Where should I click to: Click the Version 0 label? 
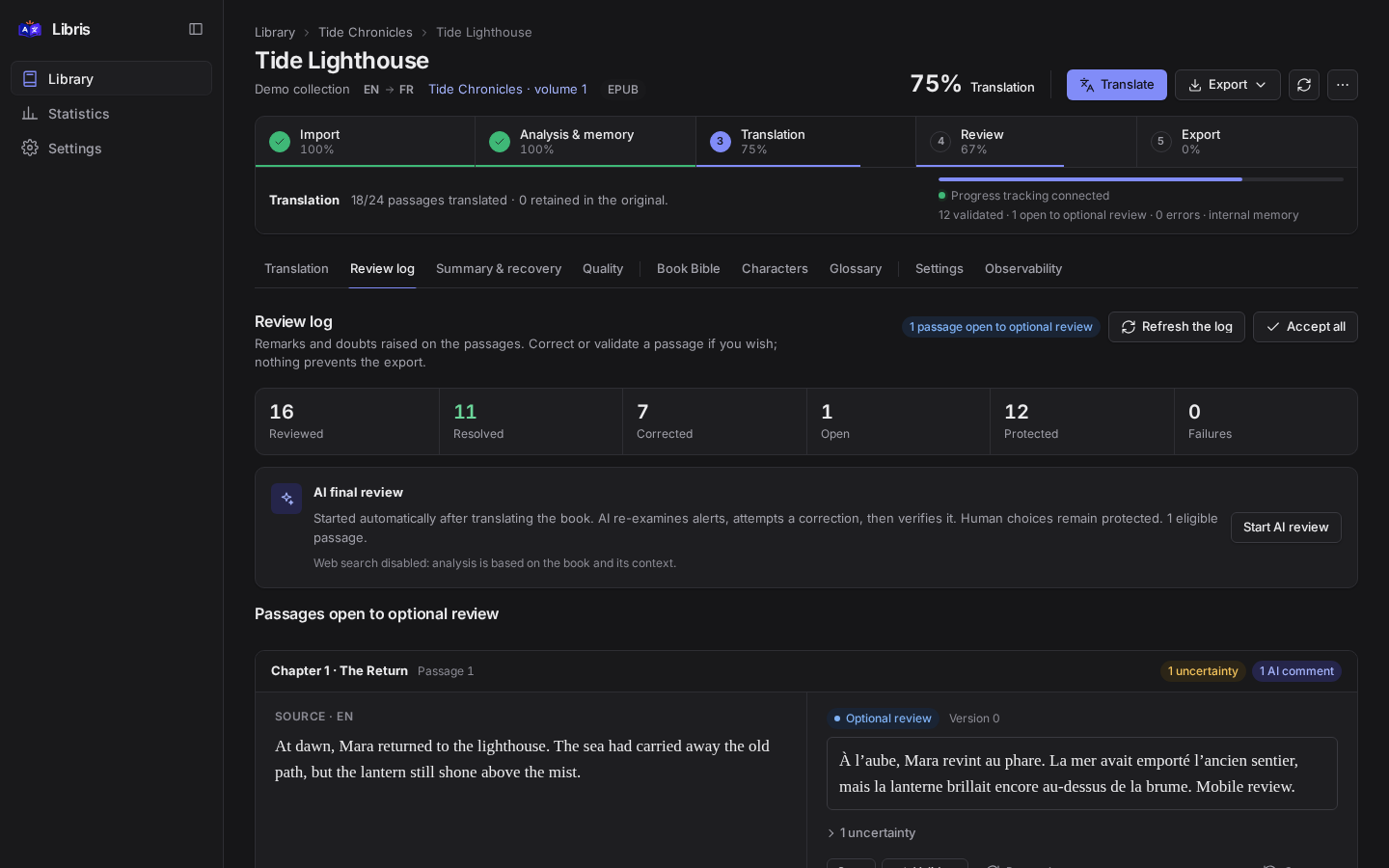974,719
